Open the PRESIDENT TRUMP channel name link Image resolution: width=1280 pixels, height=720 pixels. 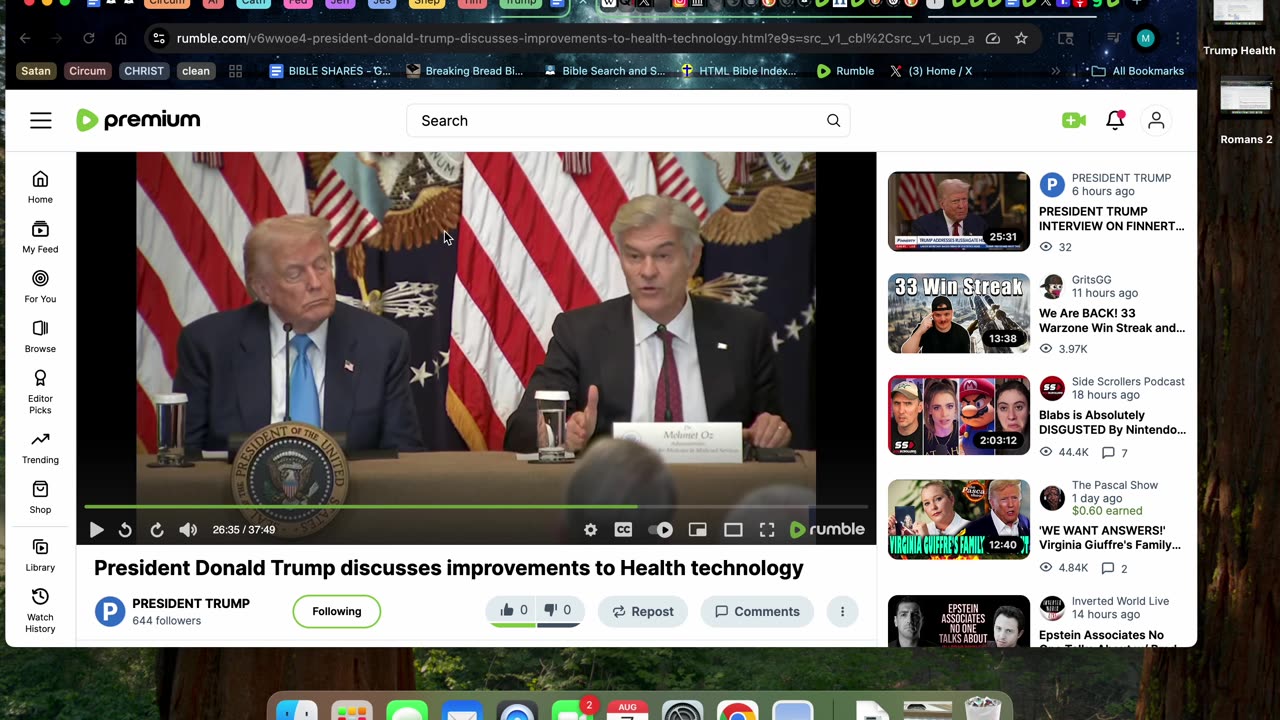[191, 603]
